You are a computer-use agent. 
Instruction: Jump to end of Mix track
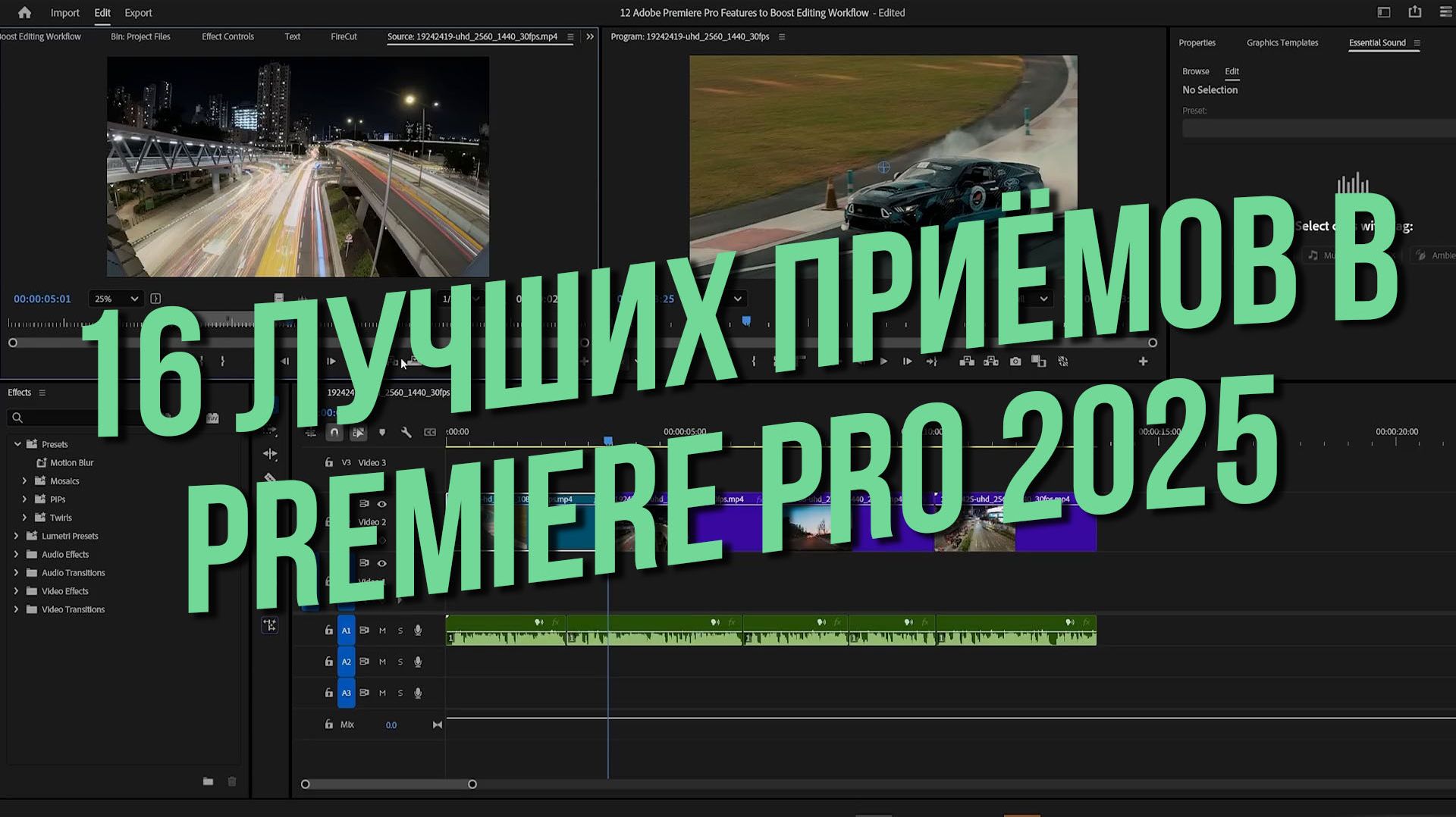tap(438, 725)
